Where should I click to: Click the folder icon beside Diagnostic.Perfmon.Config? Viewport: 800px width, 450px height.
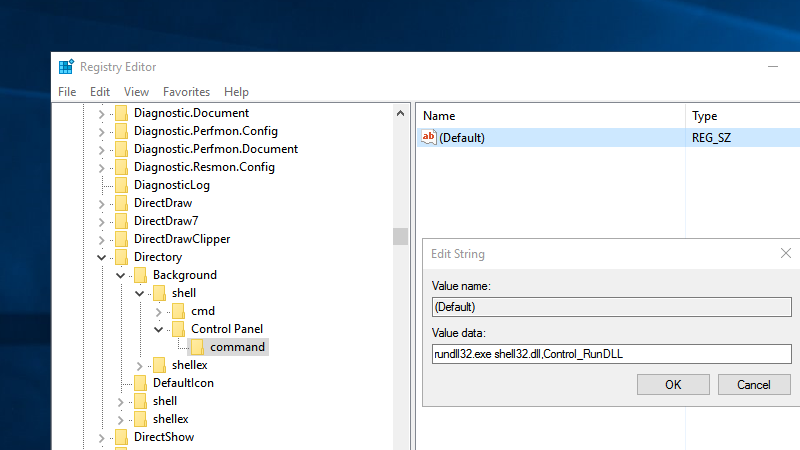[x=121, y=131]
